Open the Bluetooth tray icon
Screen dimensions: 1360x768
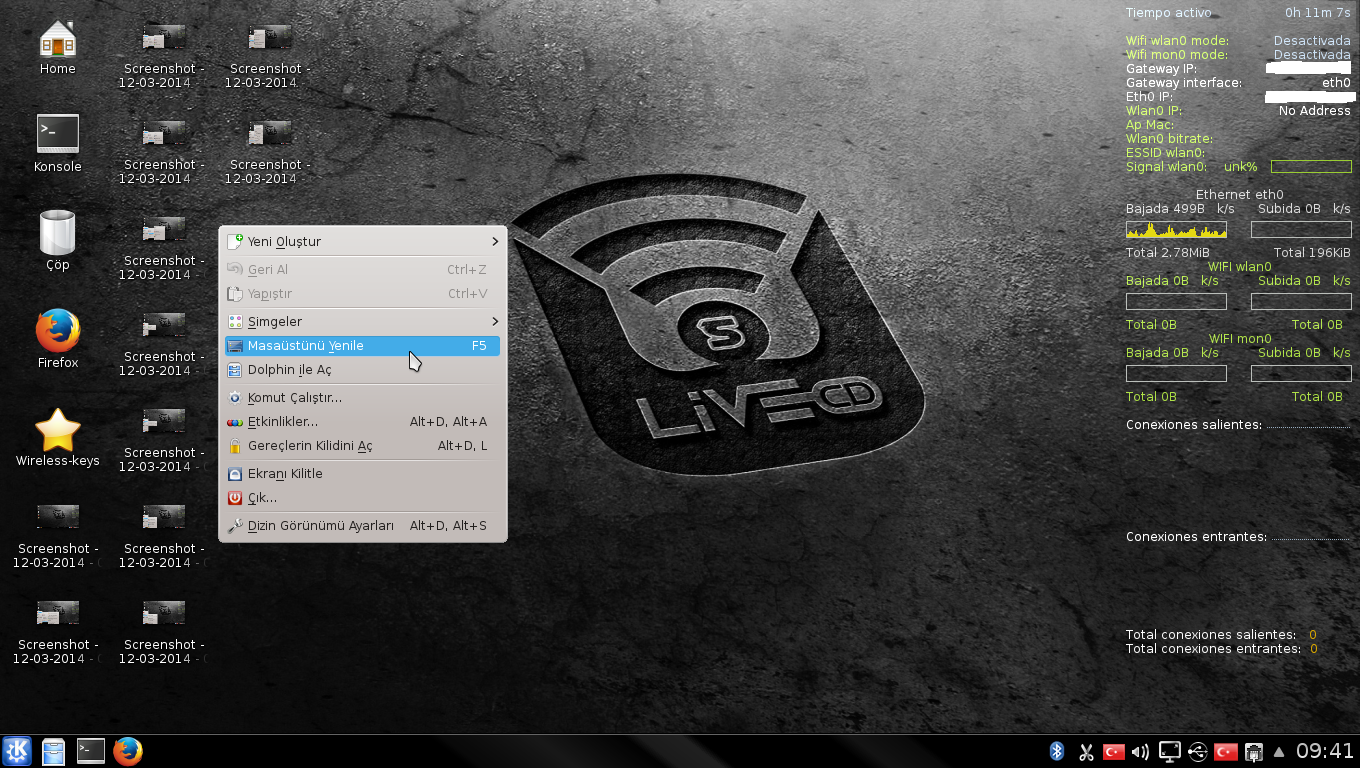(1057, 751)
